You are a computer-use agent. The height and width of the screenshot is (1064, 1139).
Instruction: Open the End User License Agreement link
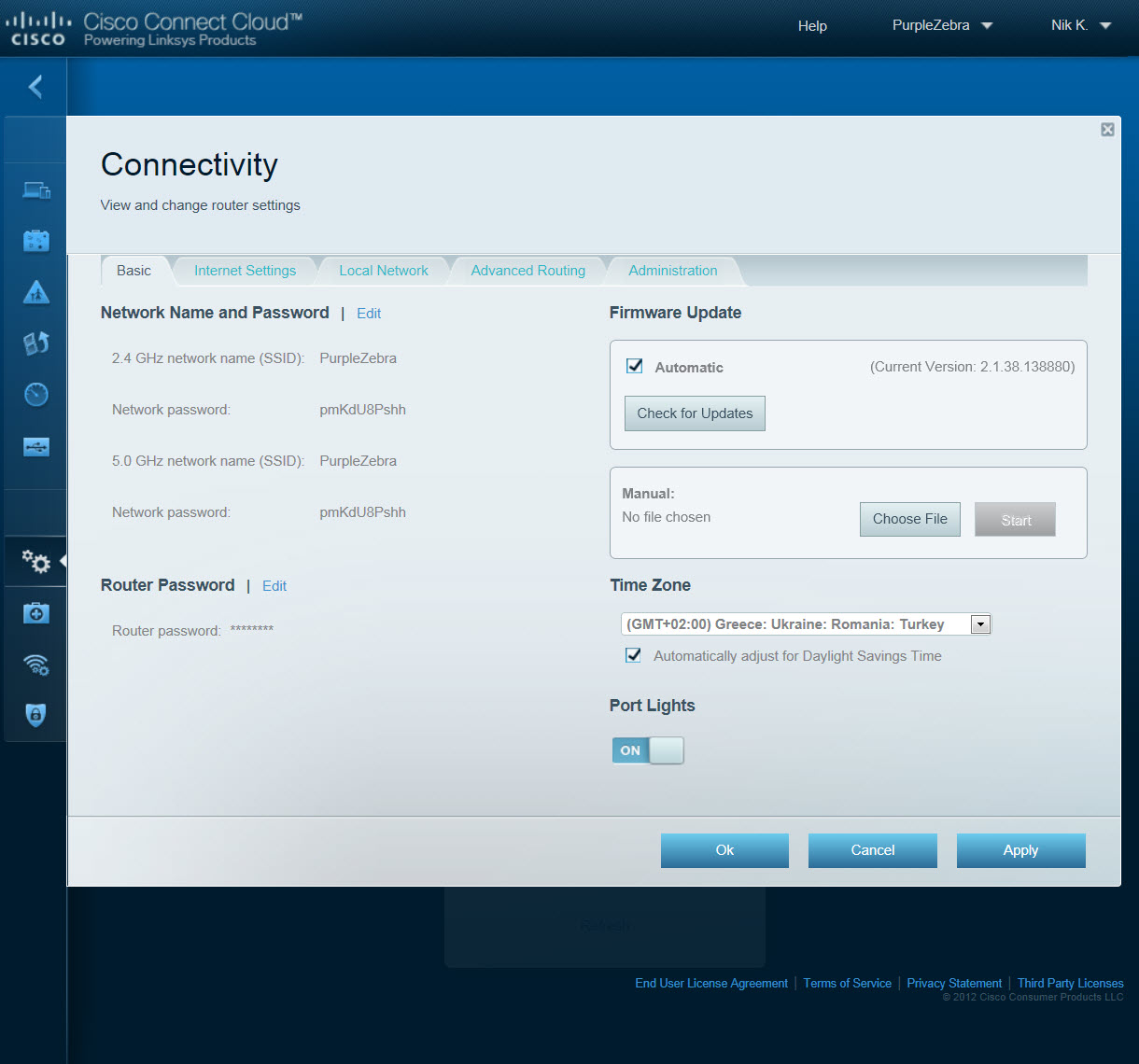click(x=711, y=983)
